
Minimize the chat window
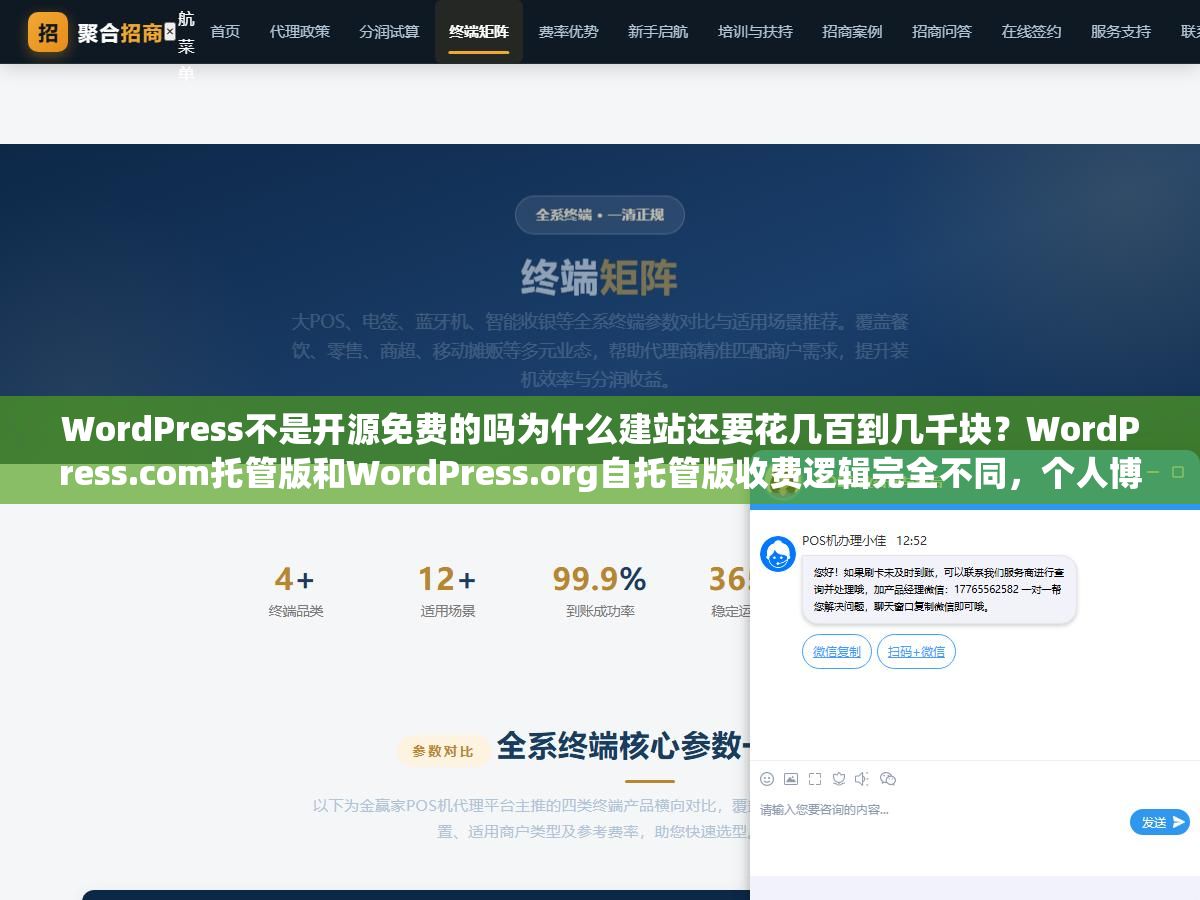coord(1152,471)
